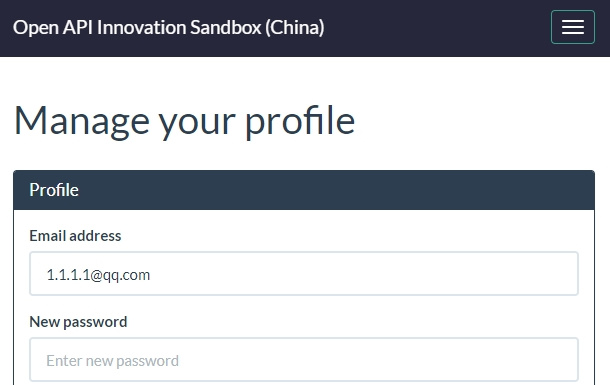Click the Manage your profile heading
610x385 pixels.
[x=184, y=122]
